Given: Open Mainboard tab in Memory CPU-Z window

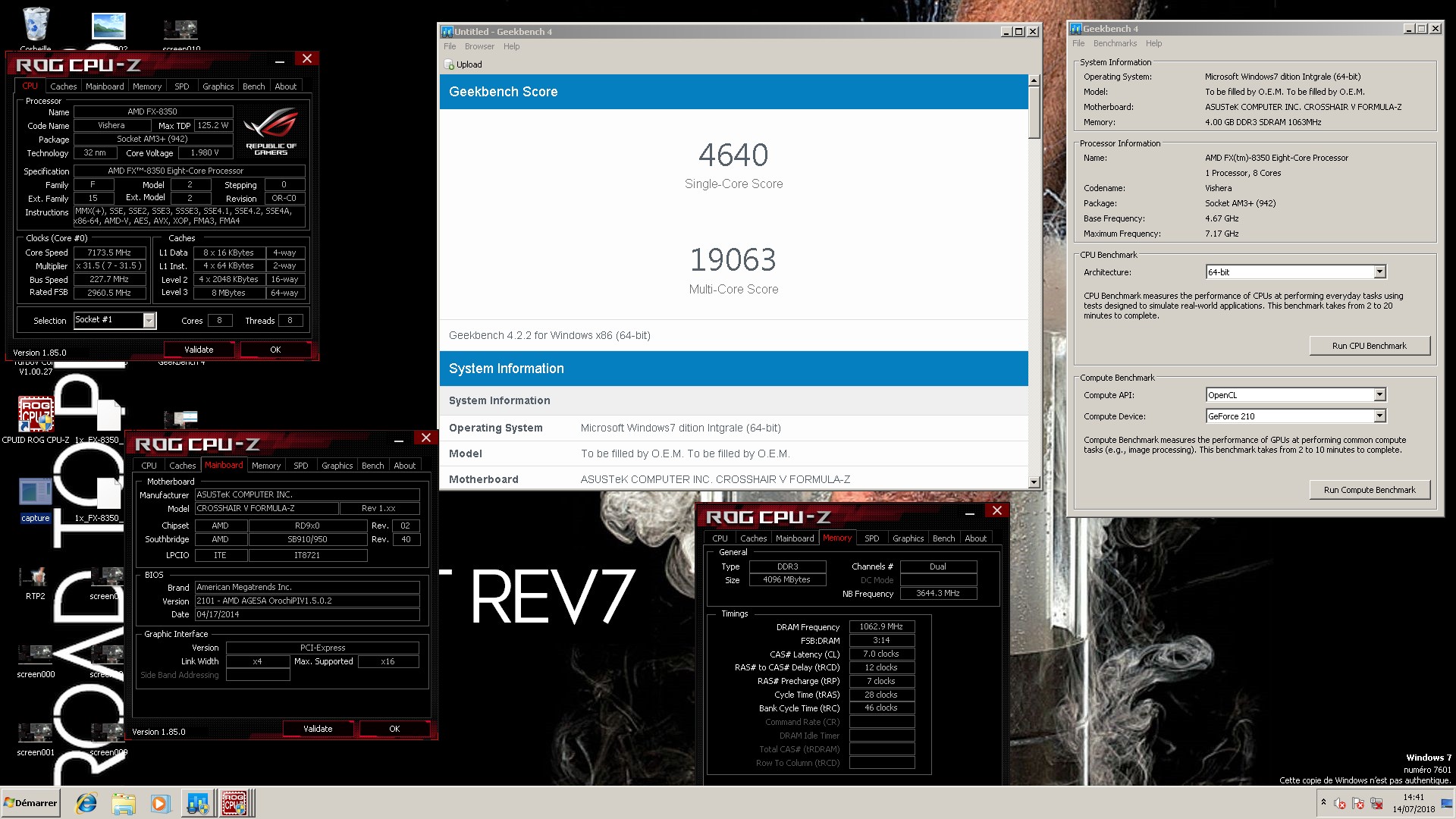Looking at the screenshot, I should coord(795,538).
